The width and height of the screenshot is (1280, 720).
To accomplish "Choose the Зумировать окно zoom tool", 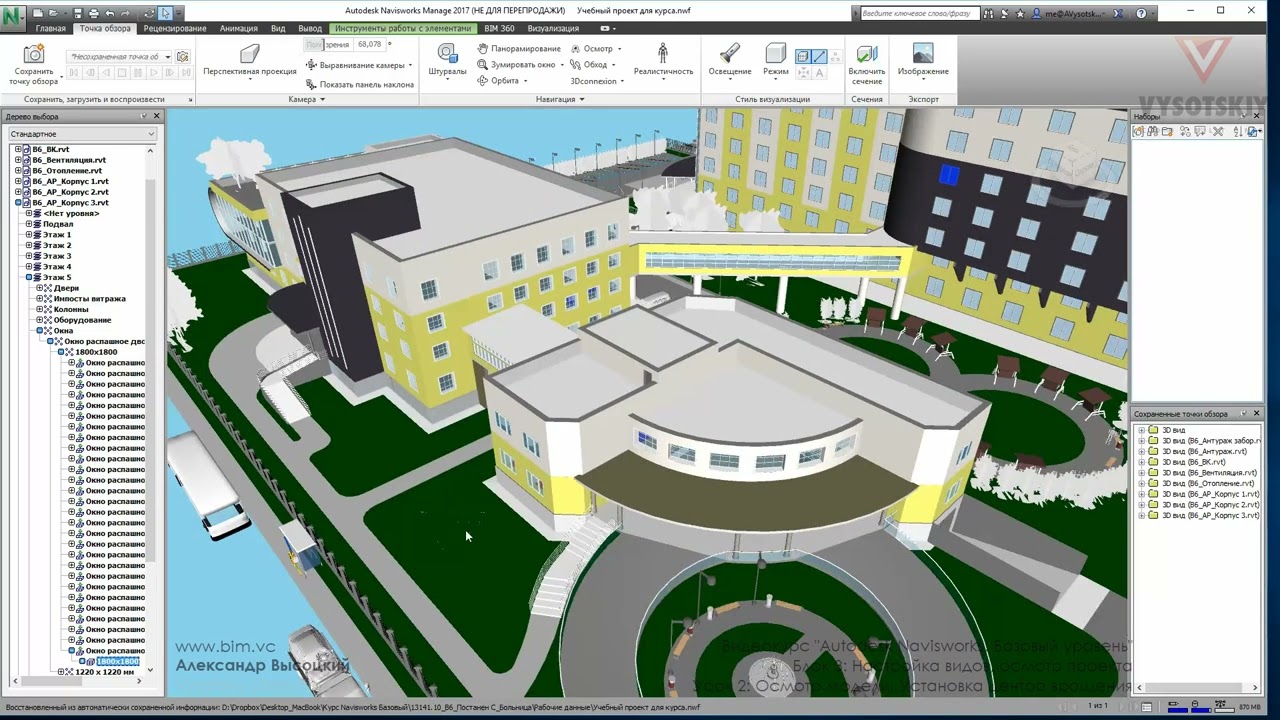I will point(517,65).
